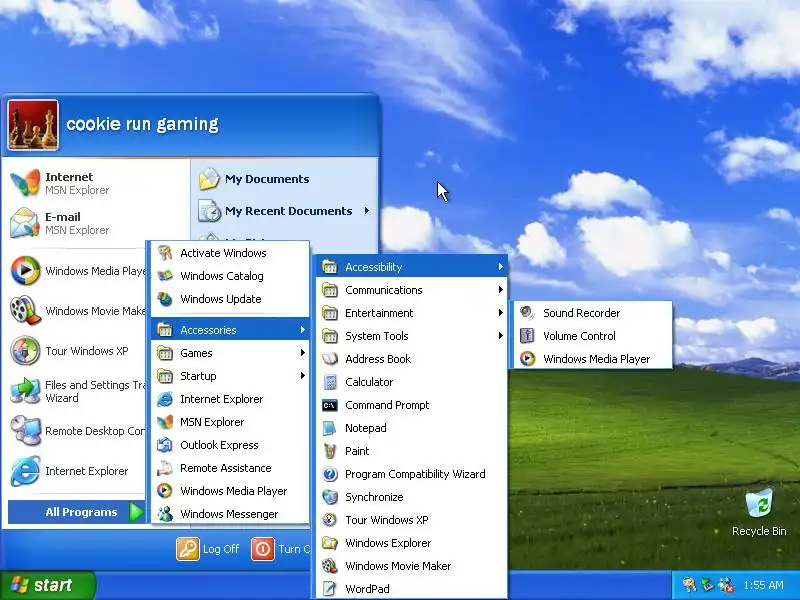Open Internet Explorer in the All Programs list

pos(230,398)
